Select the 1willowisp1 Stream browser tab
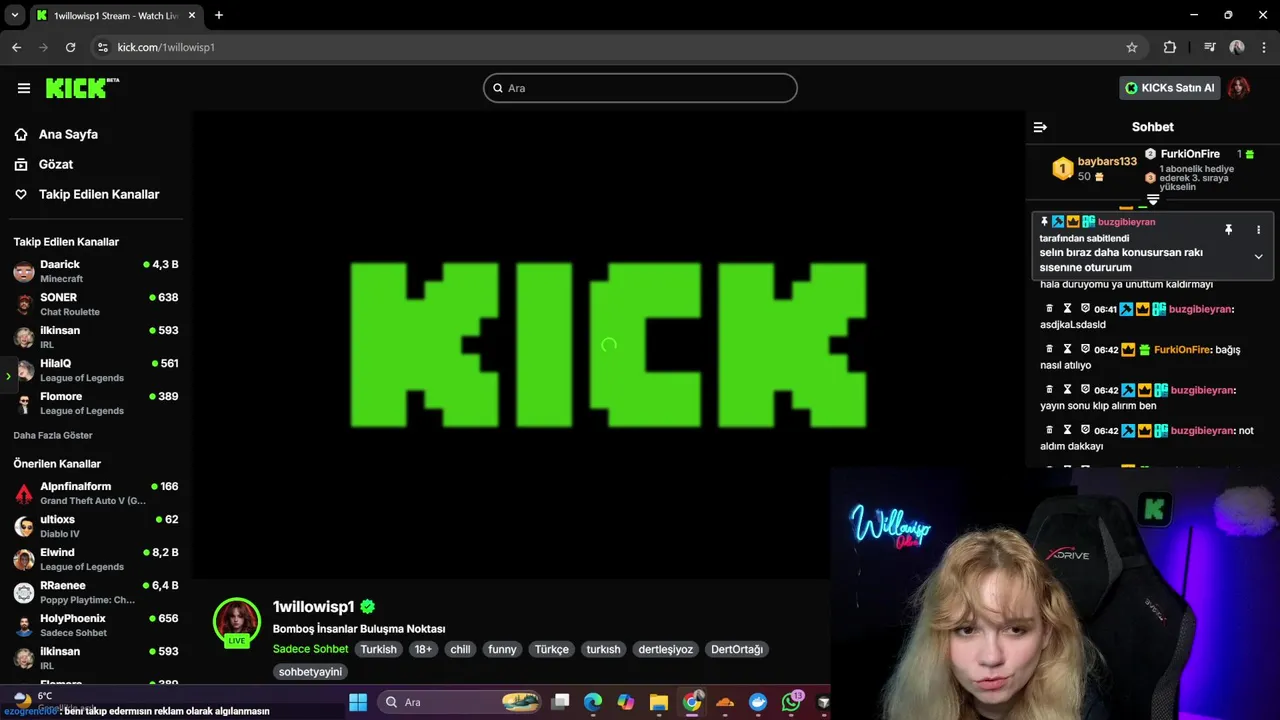The width and height of the screenshot is (1280, 720). [115, 15]
